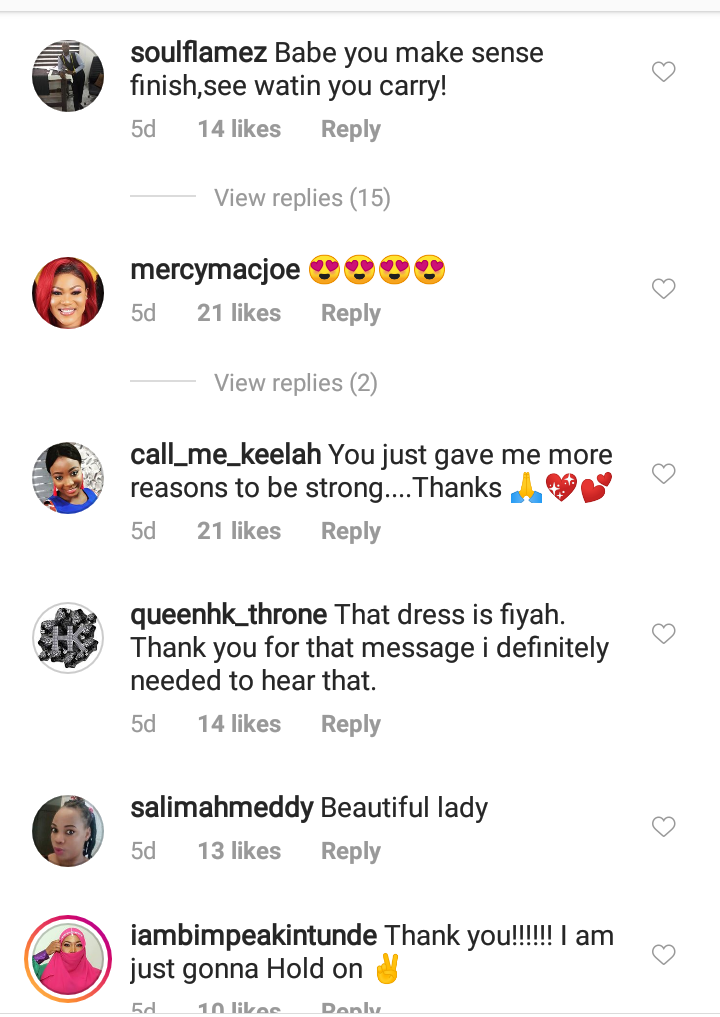
Task: Reply to mercymacjoe's emoji comment
Action: click(350, 313)
